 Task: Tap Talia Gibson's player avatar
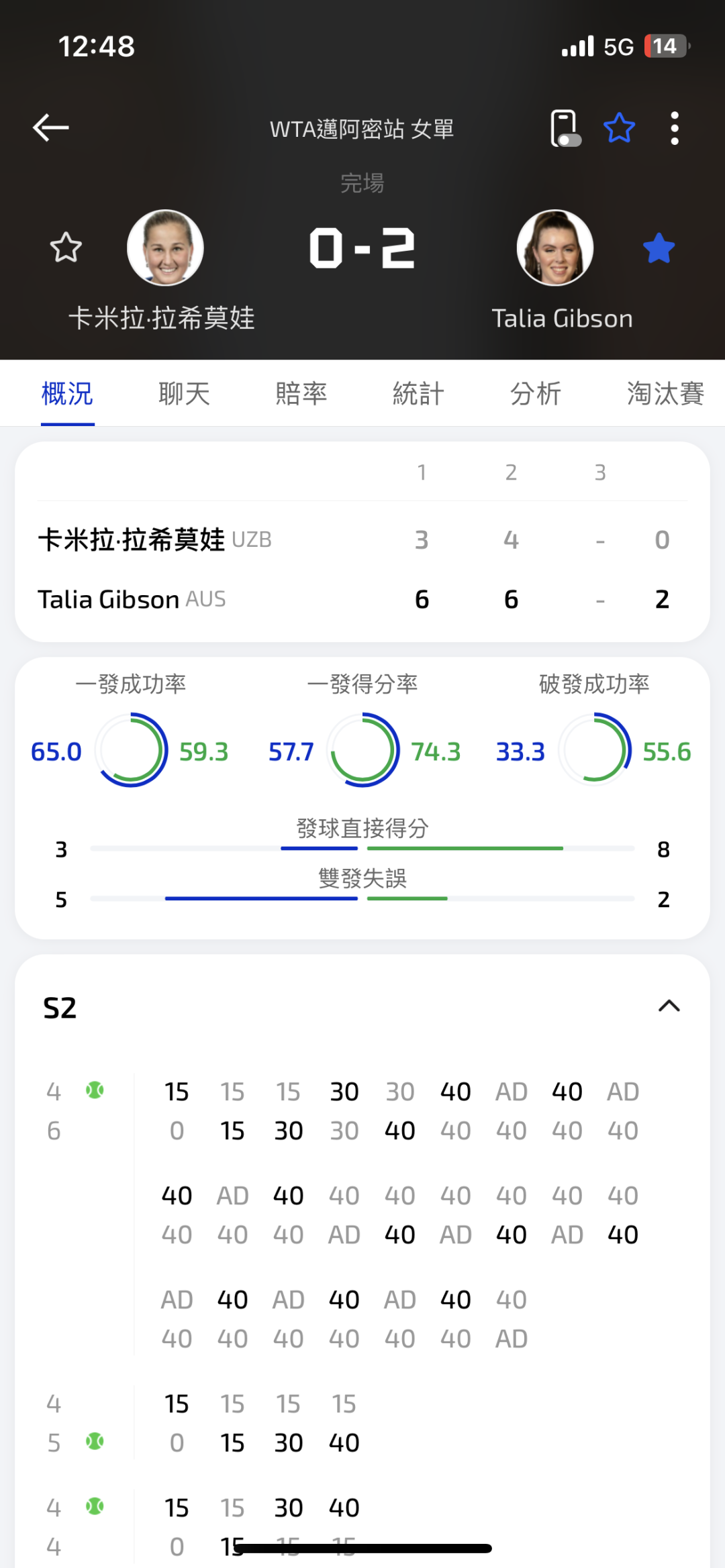(555, 248)
